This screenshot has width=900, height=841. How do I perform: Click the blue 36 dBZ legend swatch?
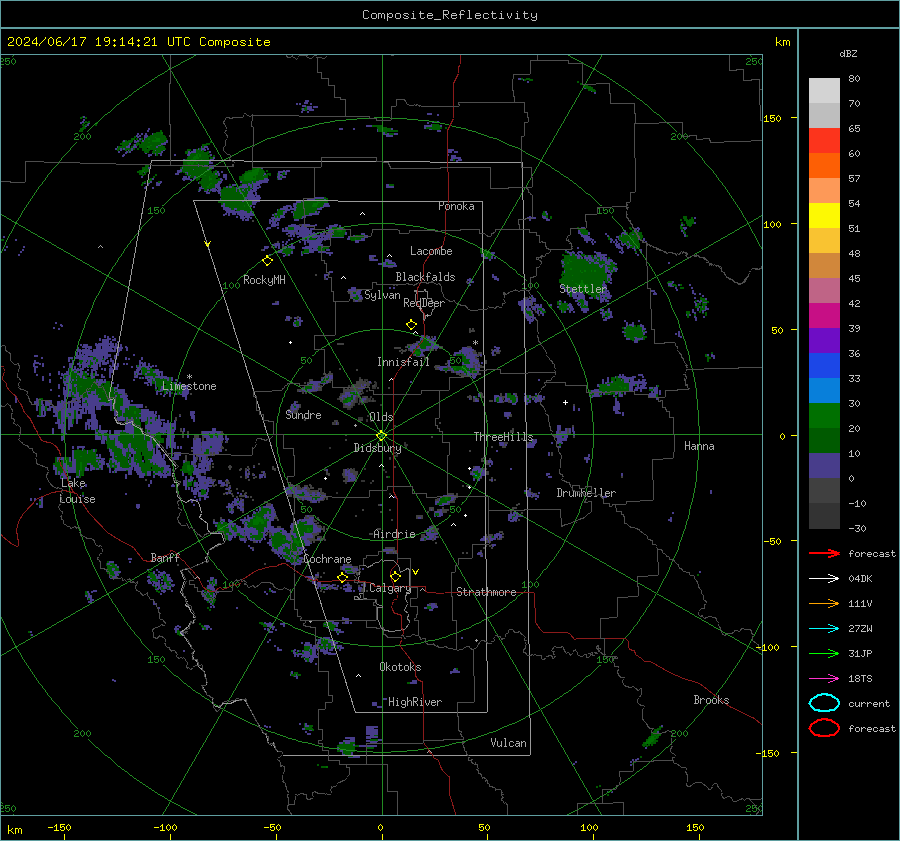(824, 365)
